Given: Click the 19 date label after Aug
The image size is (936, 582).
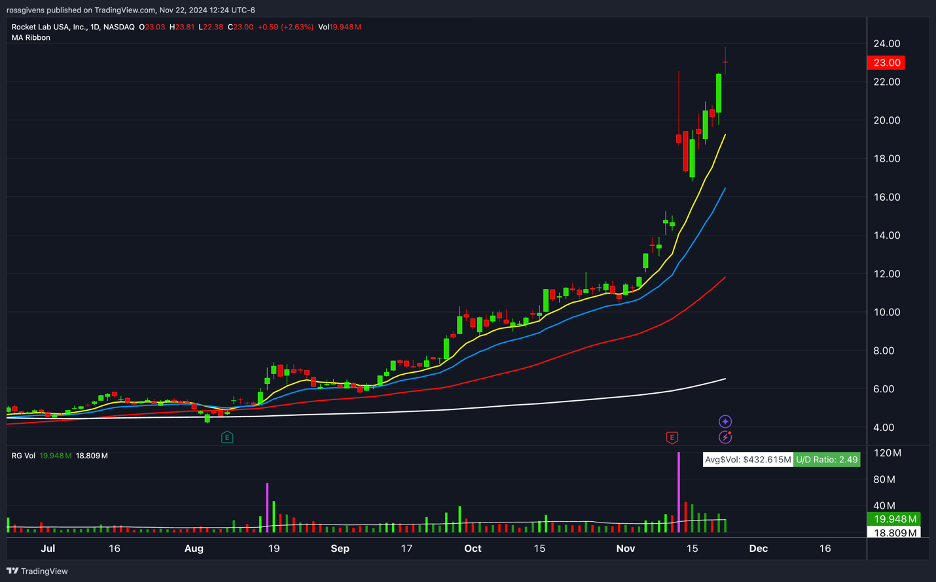Looking at the screenshot, I should [x=273, y=549].
